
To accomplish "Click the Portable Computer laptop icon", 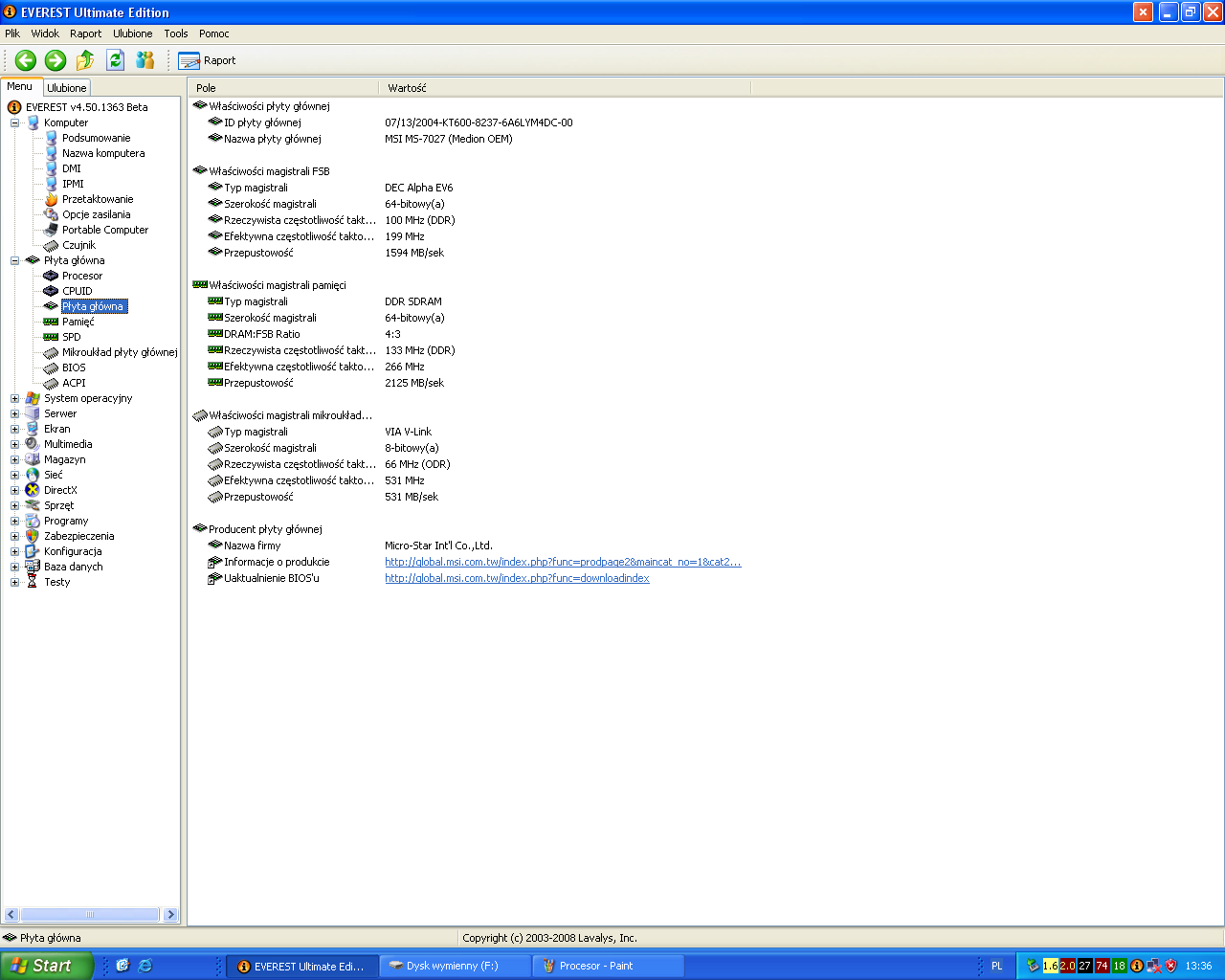I will coord(52,230).
